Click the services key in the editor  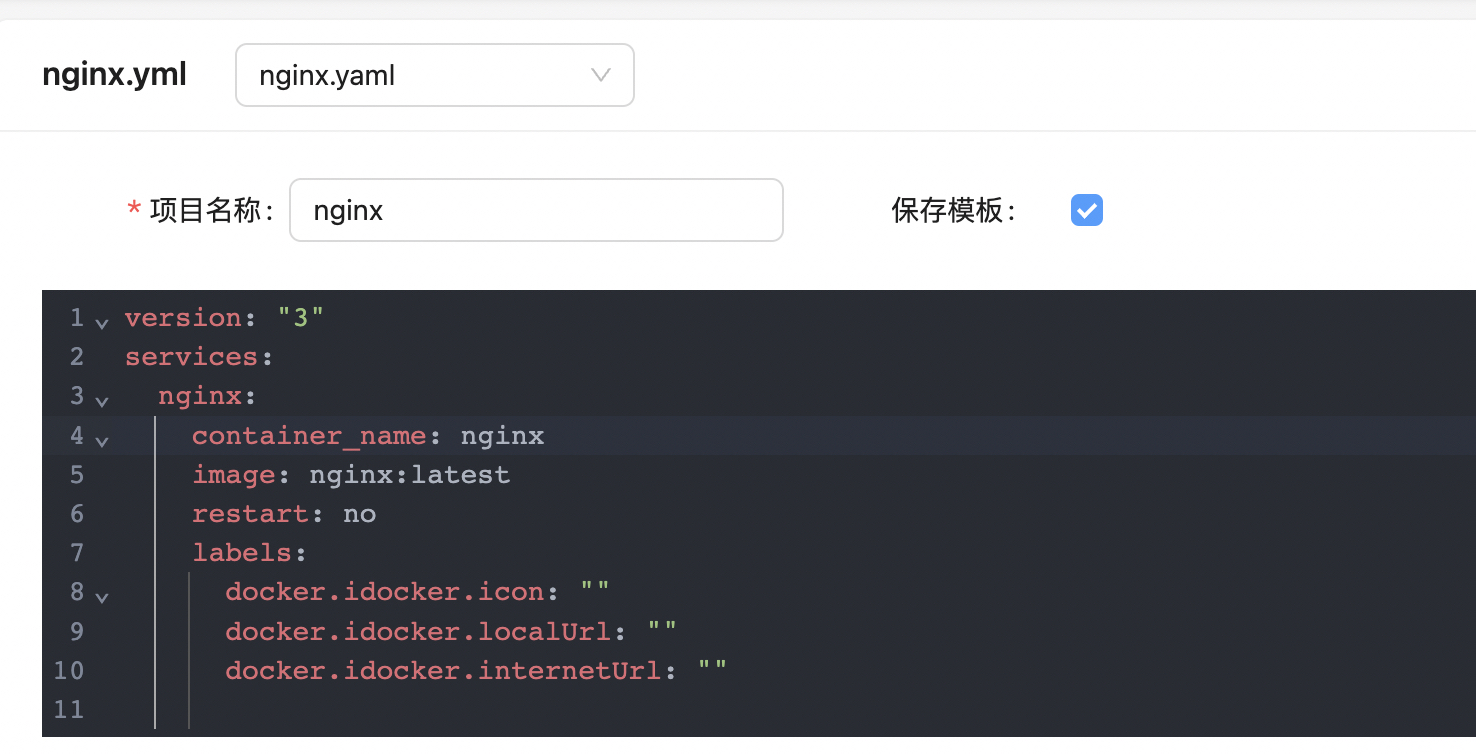[x=191, y=357]
